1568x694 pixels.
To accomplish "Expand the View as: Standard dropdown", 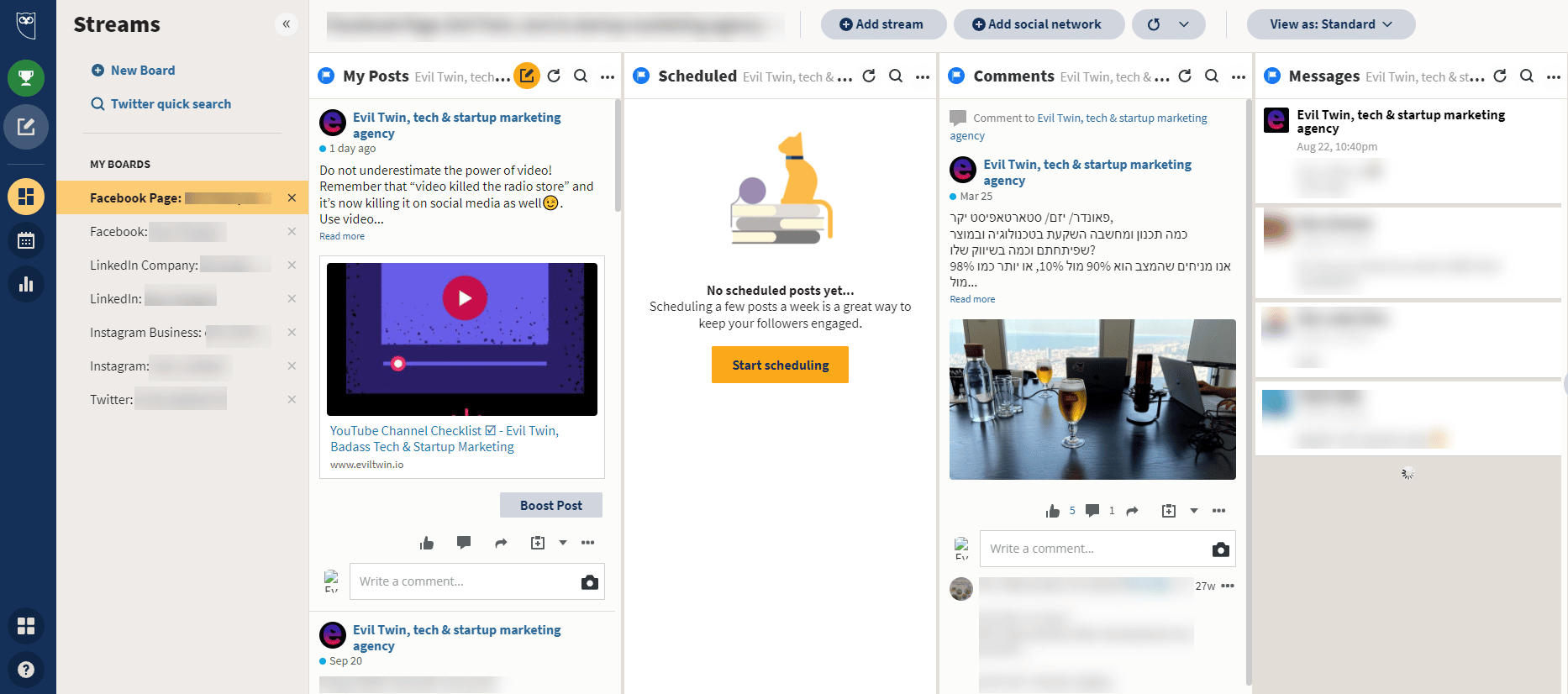I will click(1330, 24).
